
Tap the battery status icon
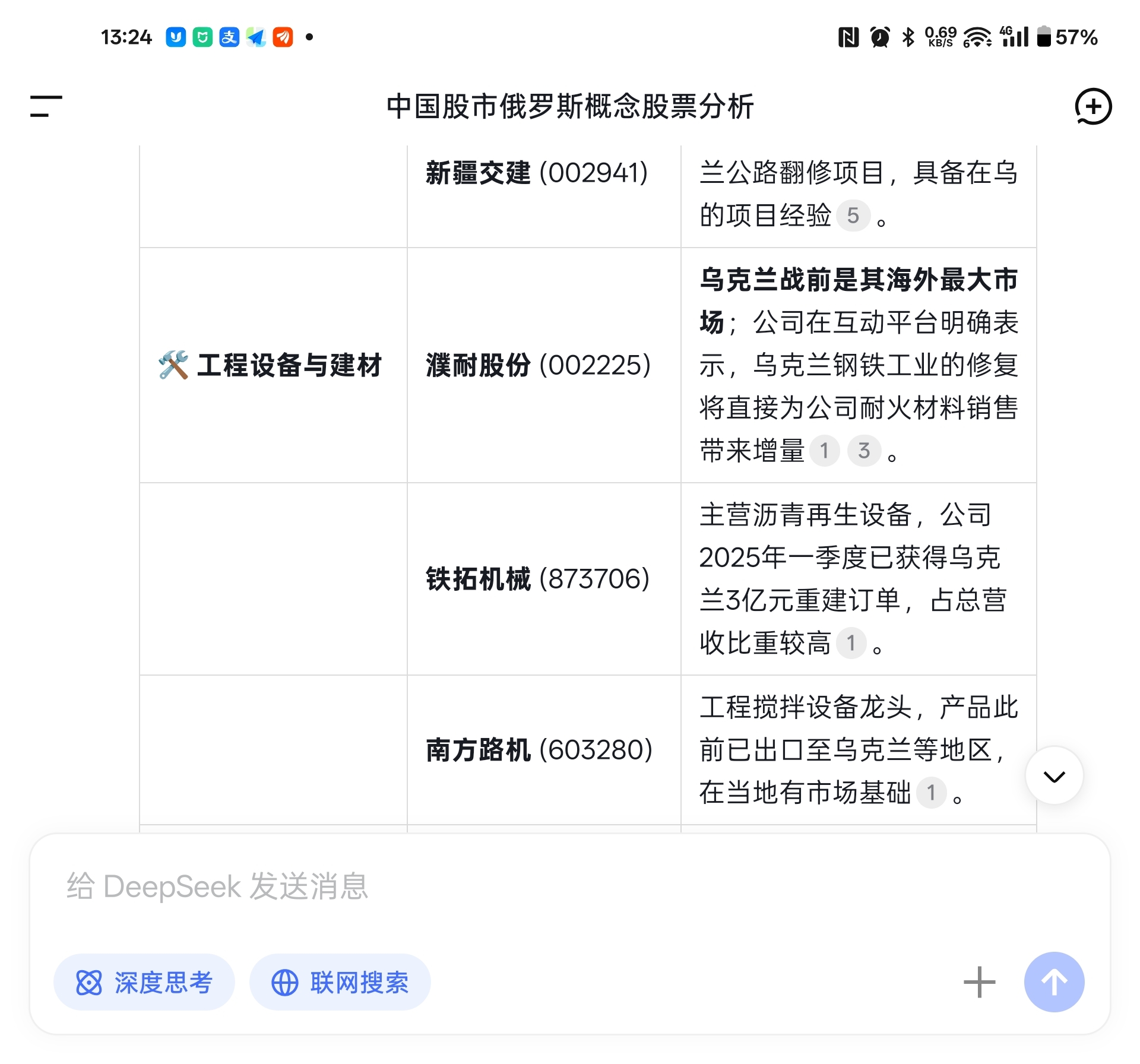pyautogui.click(x=1044, y=37)
